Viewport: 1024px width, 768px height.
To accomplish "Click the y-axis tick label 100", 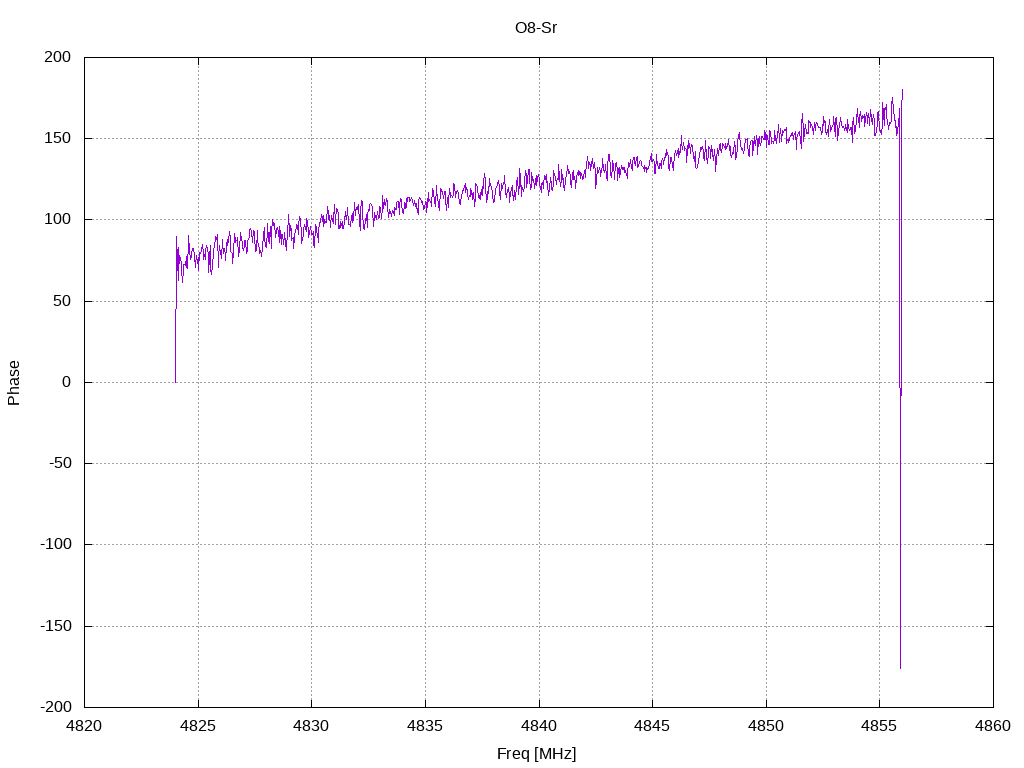I will pyautogui.click(x=57, y=219).
